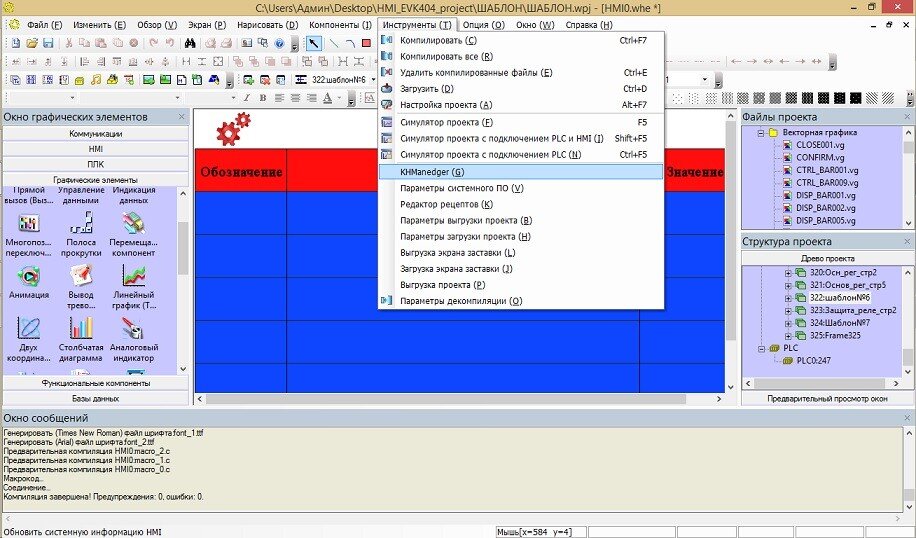This screenshot has height=538, width=916.
Task: Click the Open folder toolbar icon
Action: [32, 43]
